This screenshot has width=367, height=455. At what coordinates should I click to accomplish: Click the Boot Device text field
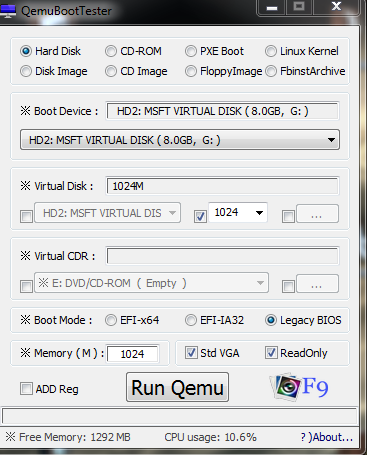[223, 111]
